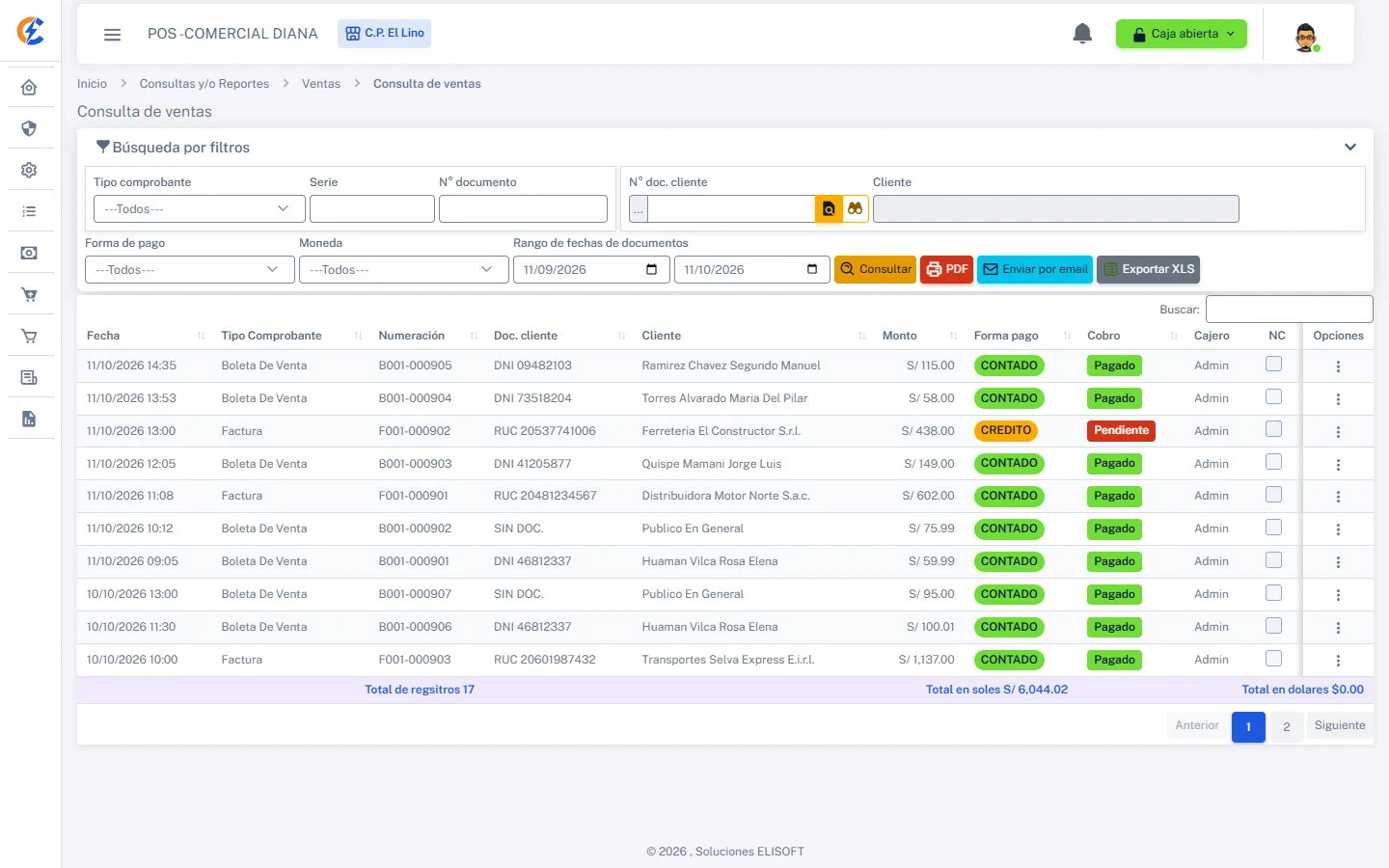This screenshot has height=868, width=1389.
Task: Click the Siguiente pagination button
Action: click(1340, 726)
